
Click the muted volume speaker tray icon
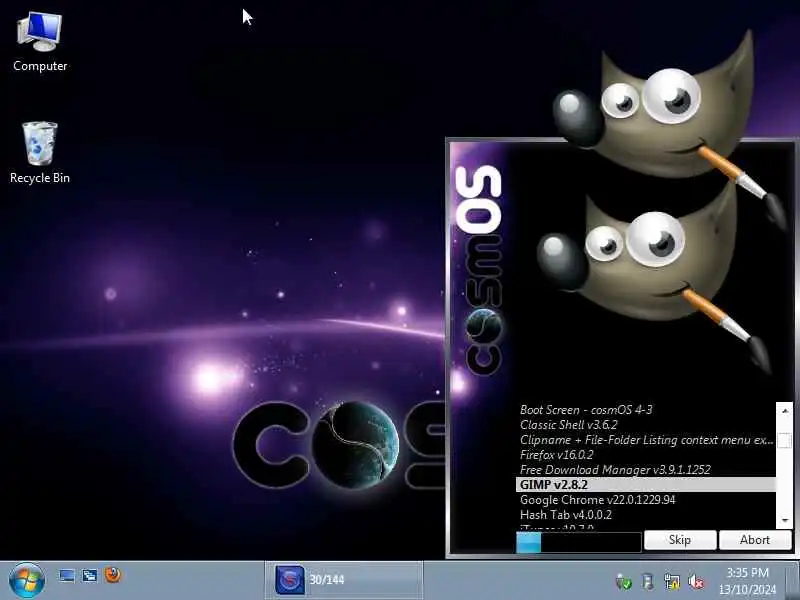(x=696, y=581)
